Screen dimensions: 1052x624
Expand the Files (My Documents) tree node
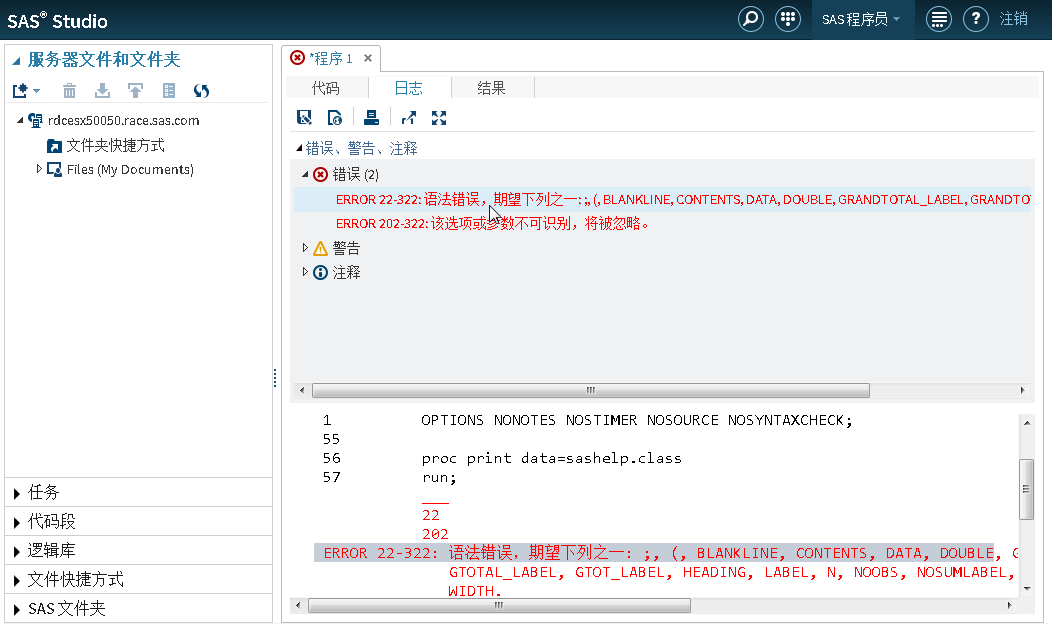39,169
